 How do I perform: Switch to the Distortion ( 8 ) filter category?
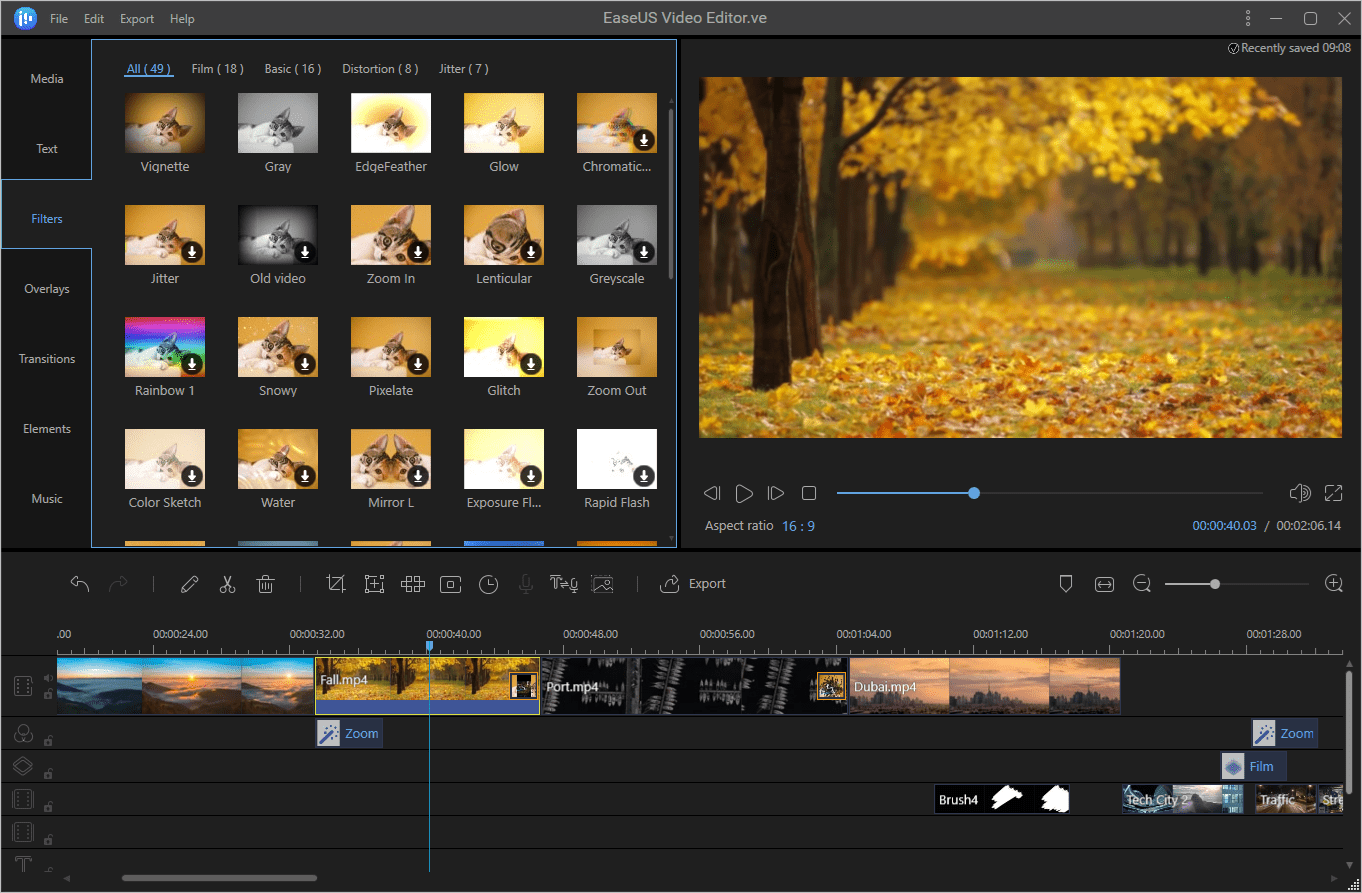[380, 69]
